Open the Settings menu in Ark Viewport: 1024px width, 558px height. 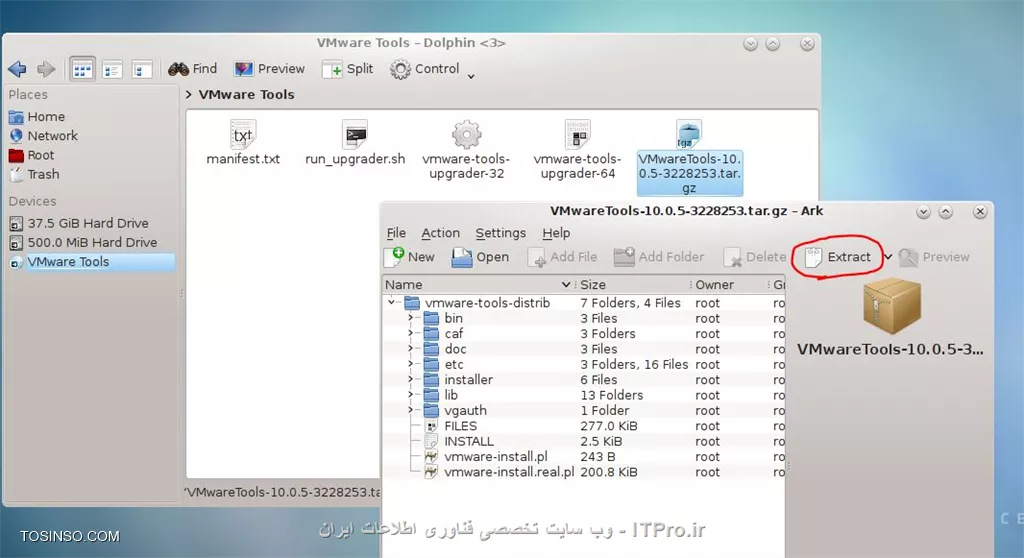pyautogui.click(x=500, y=233)
